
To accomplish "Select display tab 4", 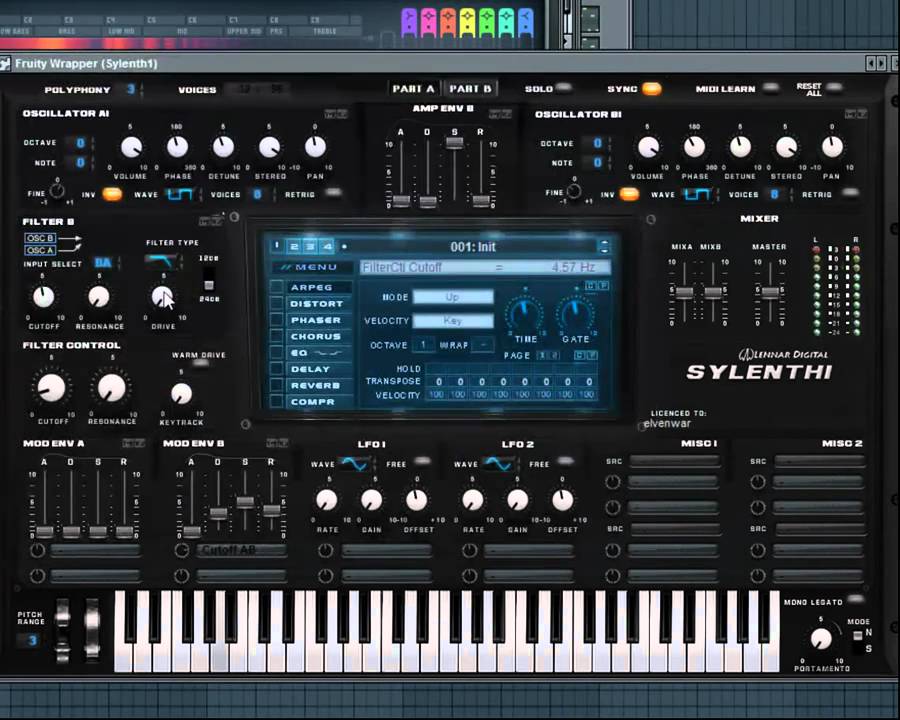I will [327, 246].
